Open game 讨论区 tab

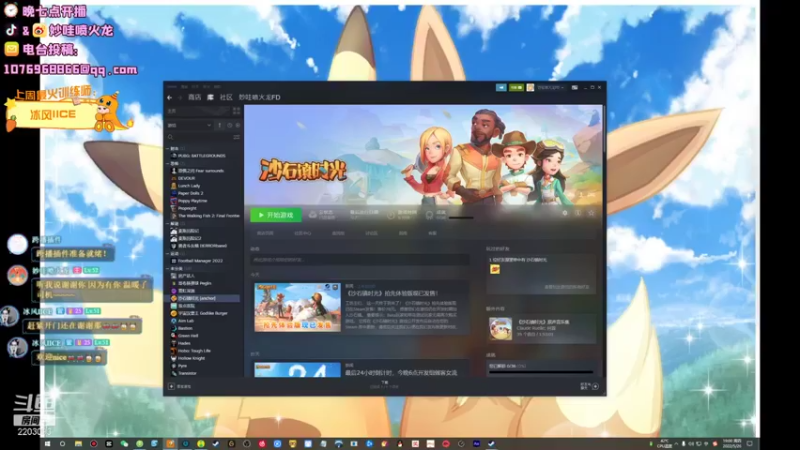tap(371, 233)
